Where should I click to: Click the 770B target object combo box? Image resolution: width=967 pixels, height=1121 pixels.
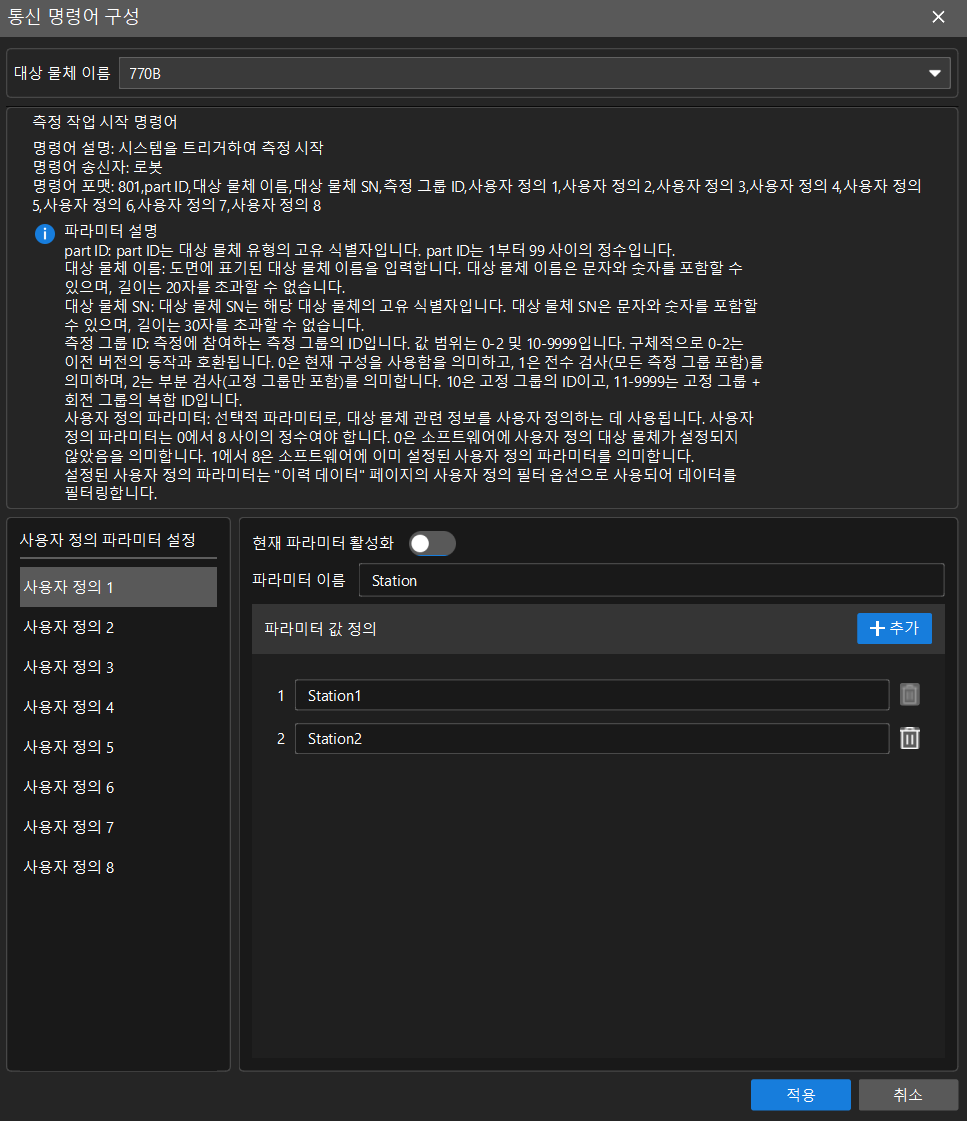point(534,74)
